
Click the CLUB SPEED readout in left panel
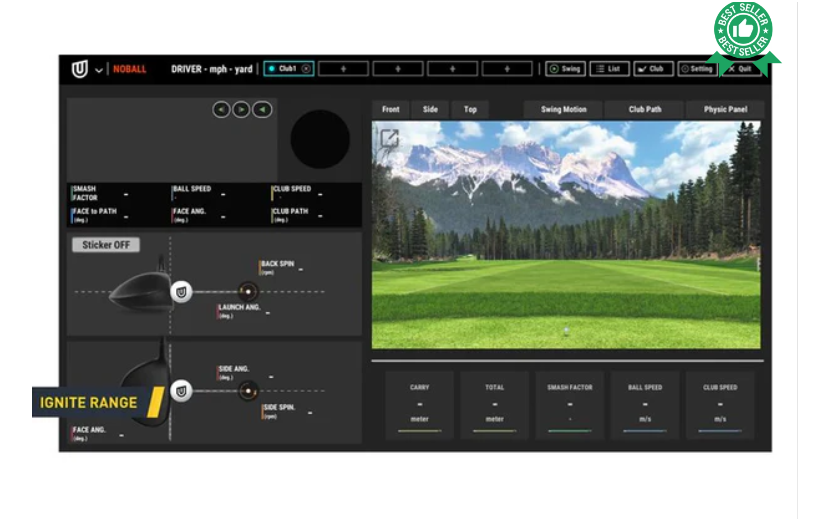pos(298,193)
